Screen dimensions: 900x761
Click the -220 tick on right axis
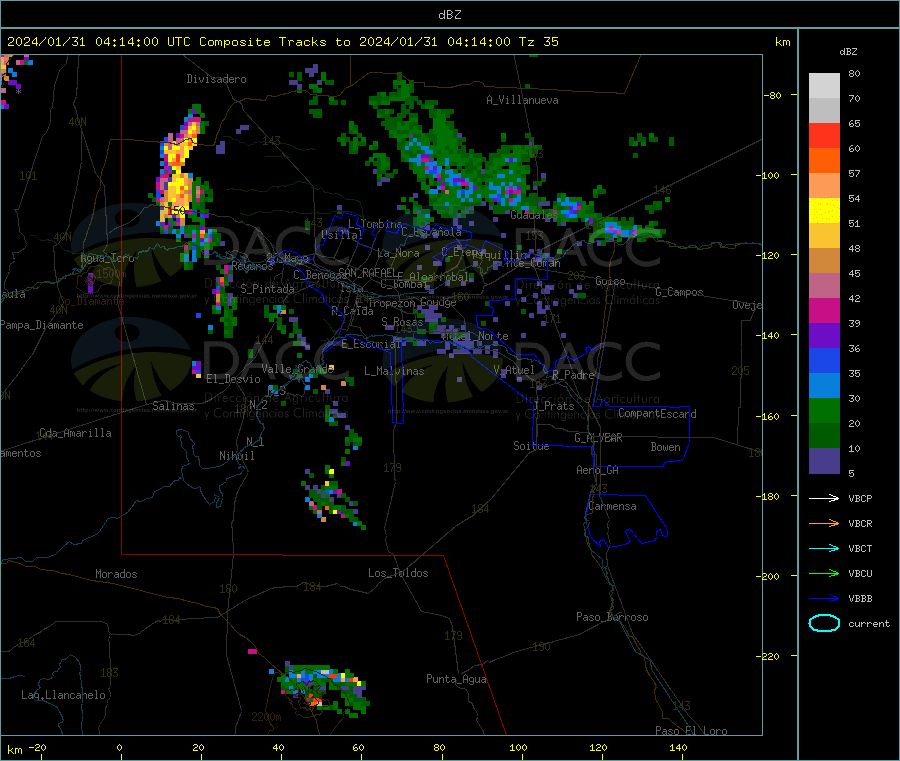click(770, 657)
